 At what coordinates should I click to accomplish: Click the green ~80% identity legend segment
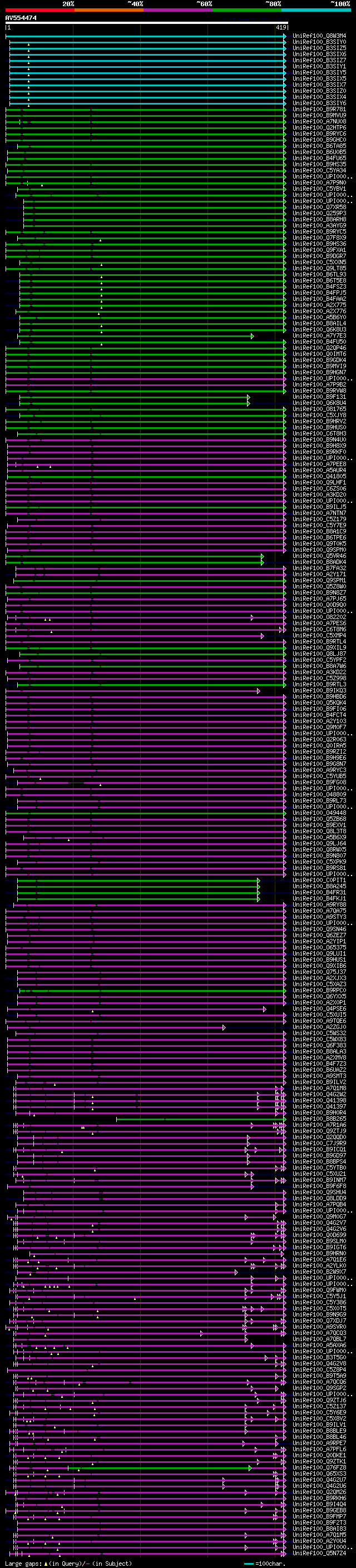click(x=247, y=10)
